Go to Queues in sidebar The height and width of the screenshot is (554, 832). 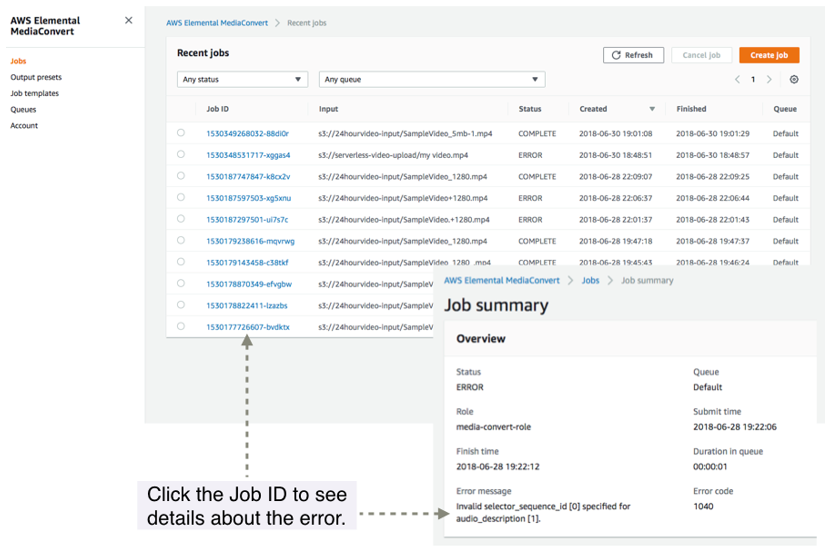point(23,109)
